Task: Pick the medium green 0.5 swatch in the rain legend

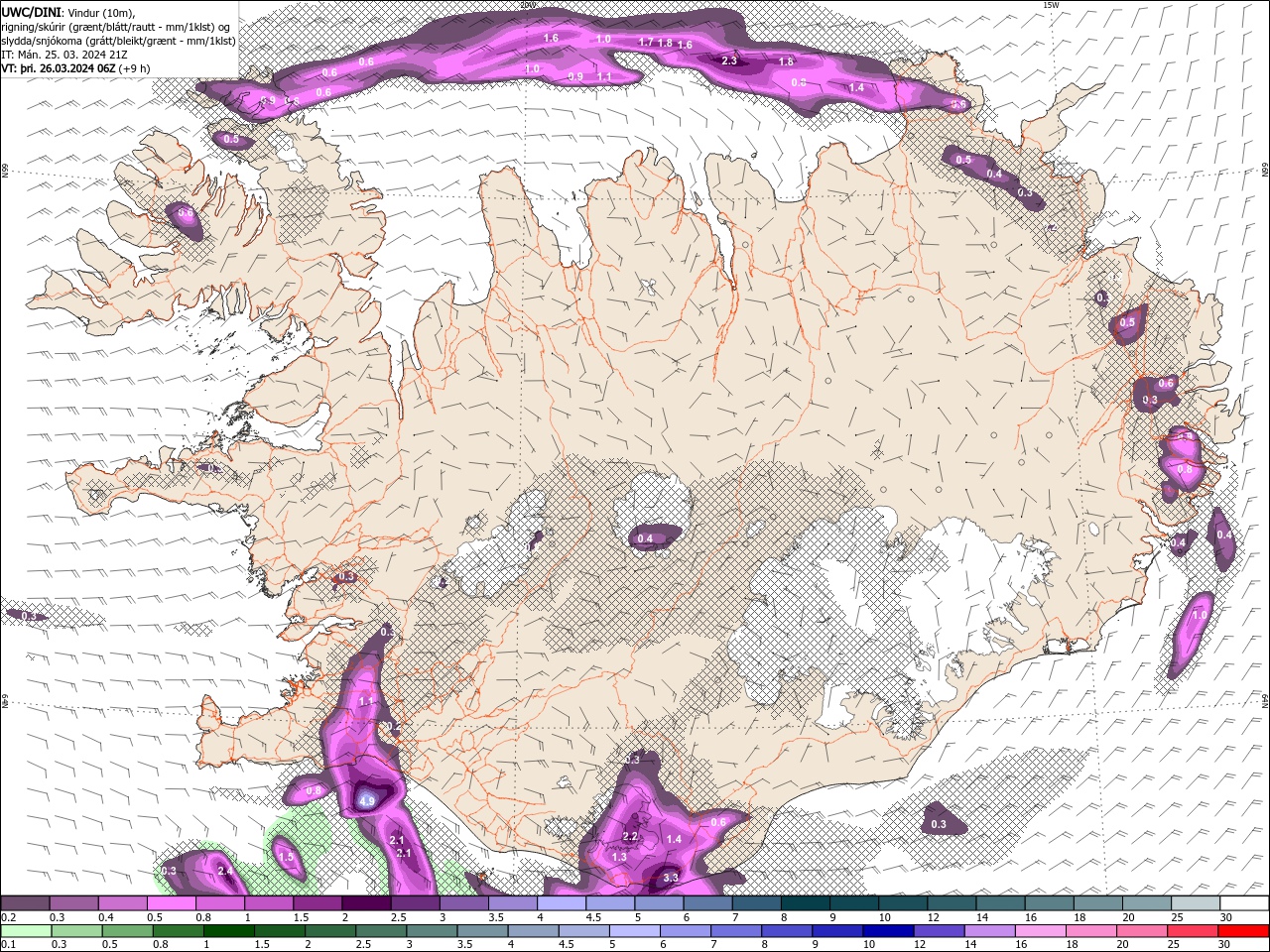Action: 127,930
